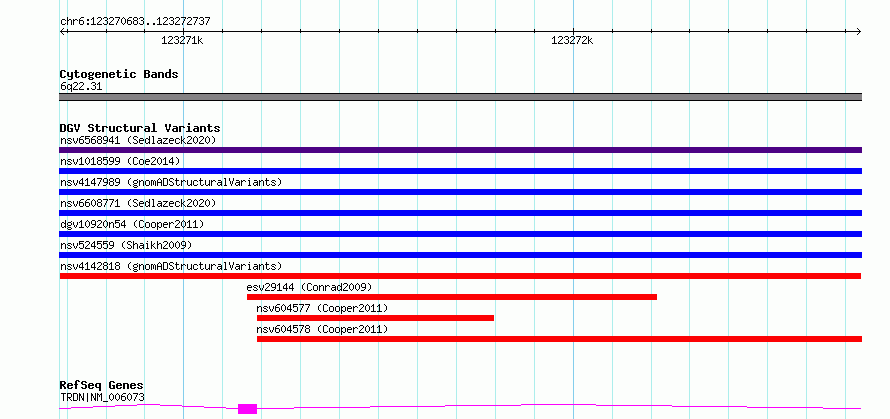890x419 pixels.
Task: Click dgv10920n54 (Cooper2011) label
Action: pyautogui.click(x=132, y=224)
